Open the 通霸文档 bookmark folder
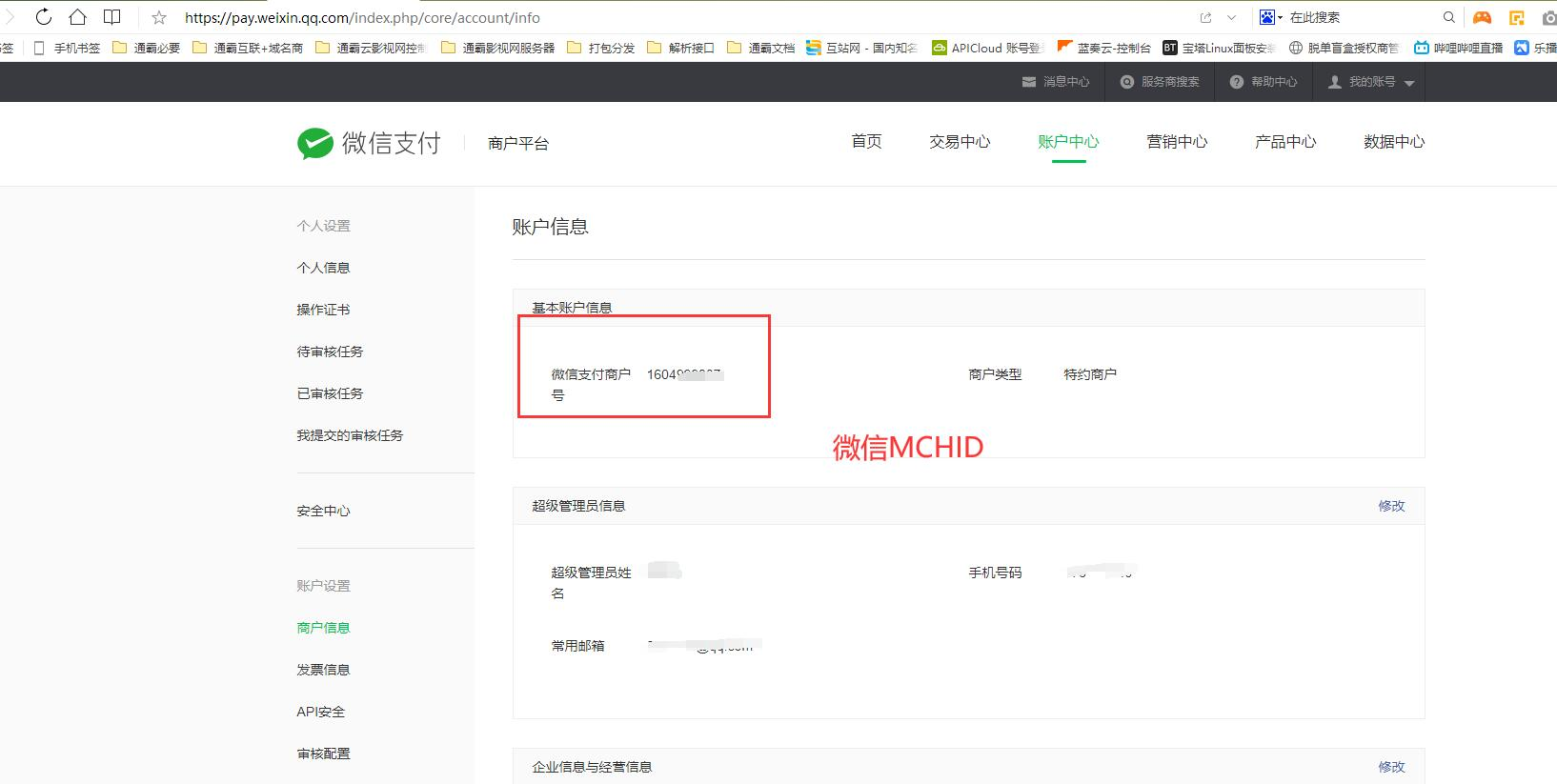 coord(760,48)
